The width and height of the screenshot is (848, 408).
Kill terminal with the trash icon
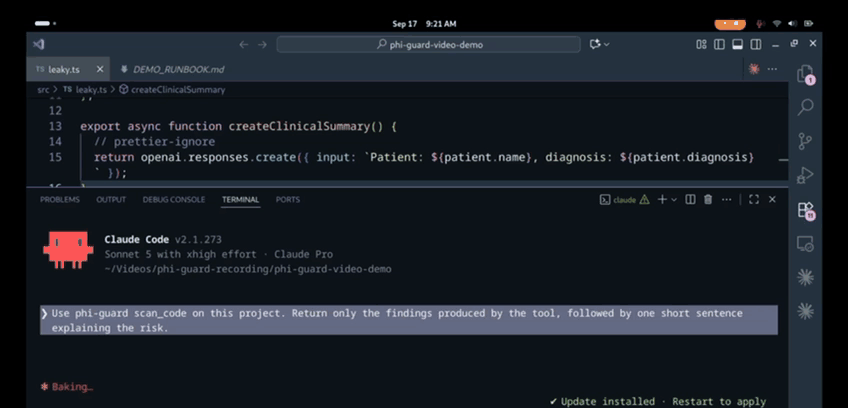pos(708,200)
